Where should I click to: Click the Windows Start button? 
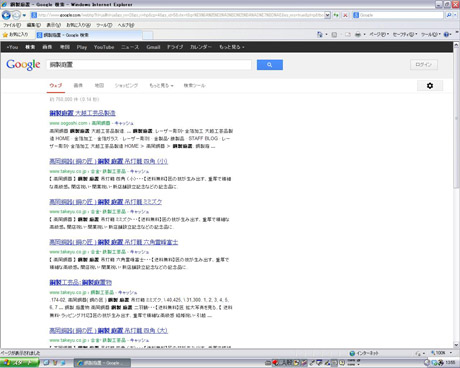pyautogui.click(x=19, y=363)
